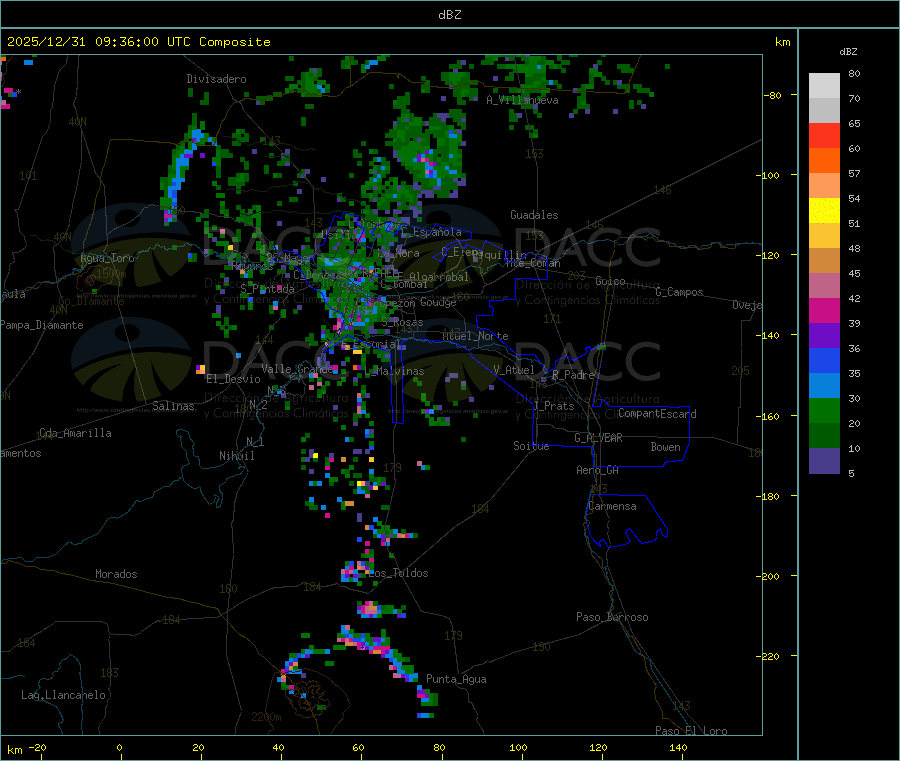Select the Punta_Agua place label
Viewport: 900px width, 761px height.
[x=456, y=679]
